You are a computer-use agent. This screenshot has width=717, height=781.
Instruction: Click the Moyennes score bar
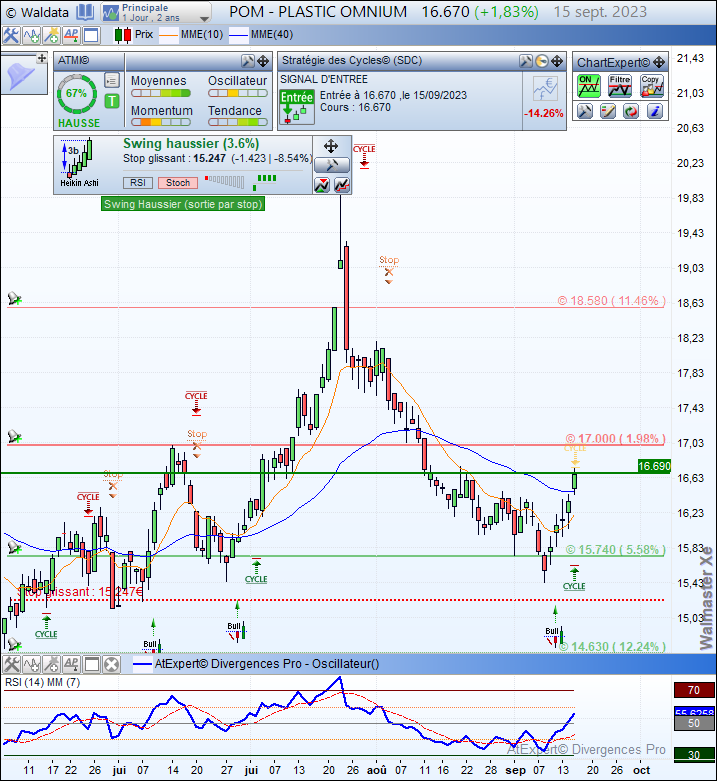[x=161, y=93]
